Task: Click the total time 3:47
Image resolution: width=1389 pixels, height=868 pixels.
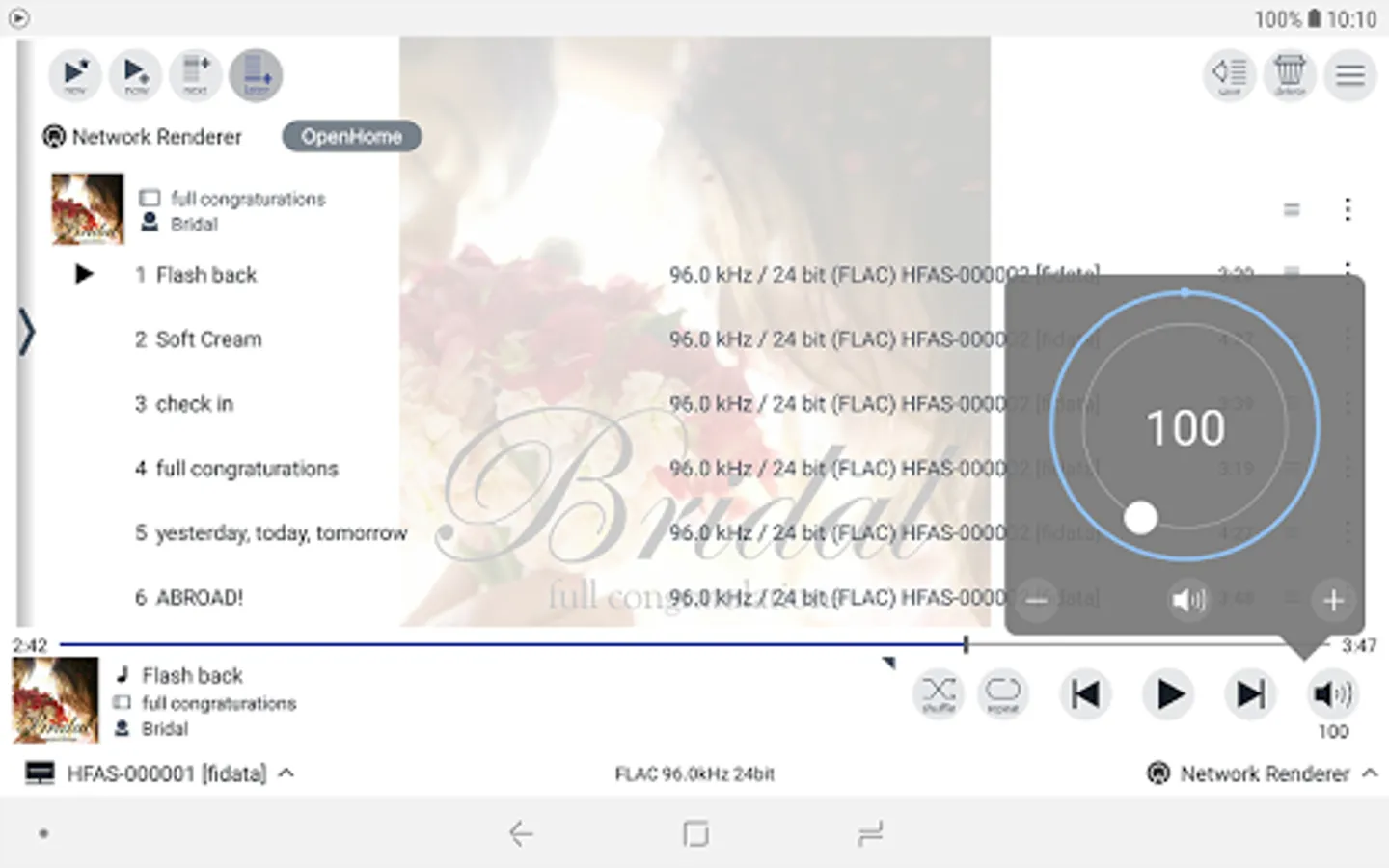Action: (1358, 645)
